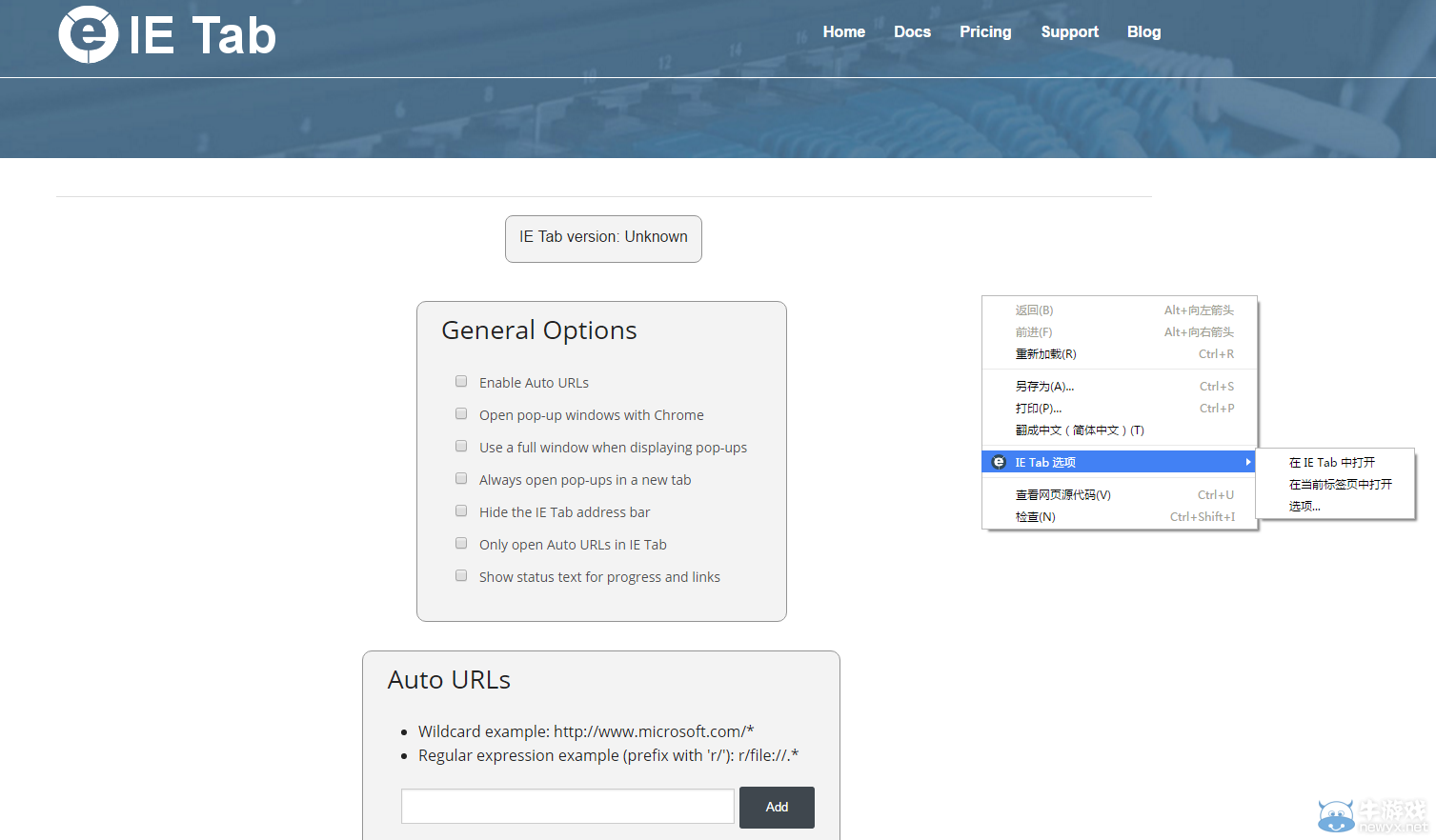Open the Docs navigation link

coord(912,31)
